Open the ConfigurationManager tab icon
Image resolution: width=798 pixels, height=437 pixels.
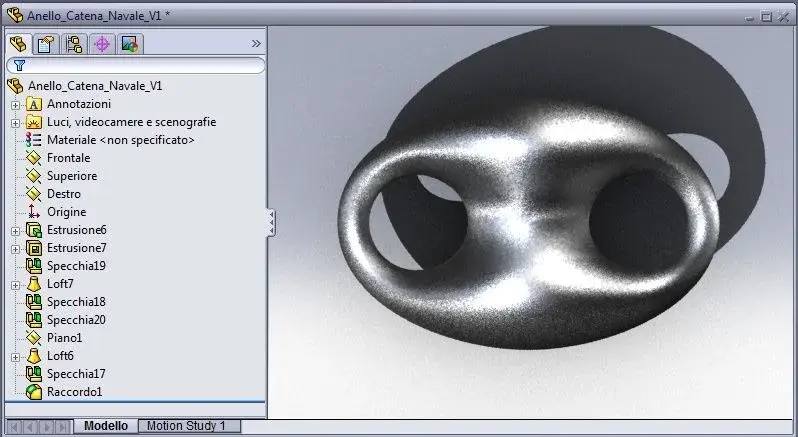(x=74, y=44)
